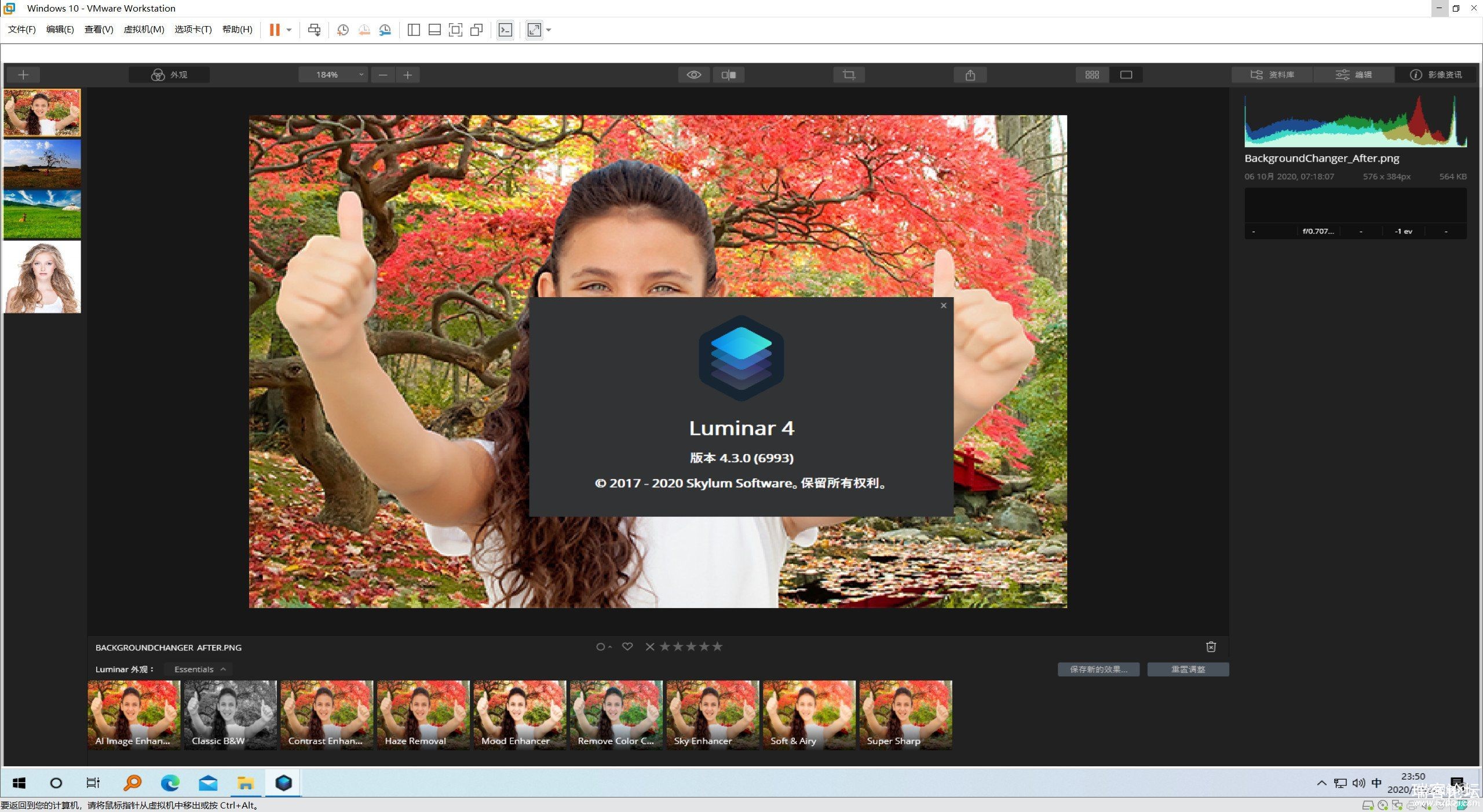Apply the Soft & Airy look
This screenshot has height=812, width=1483.
pos(809,715)
